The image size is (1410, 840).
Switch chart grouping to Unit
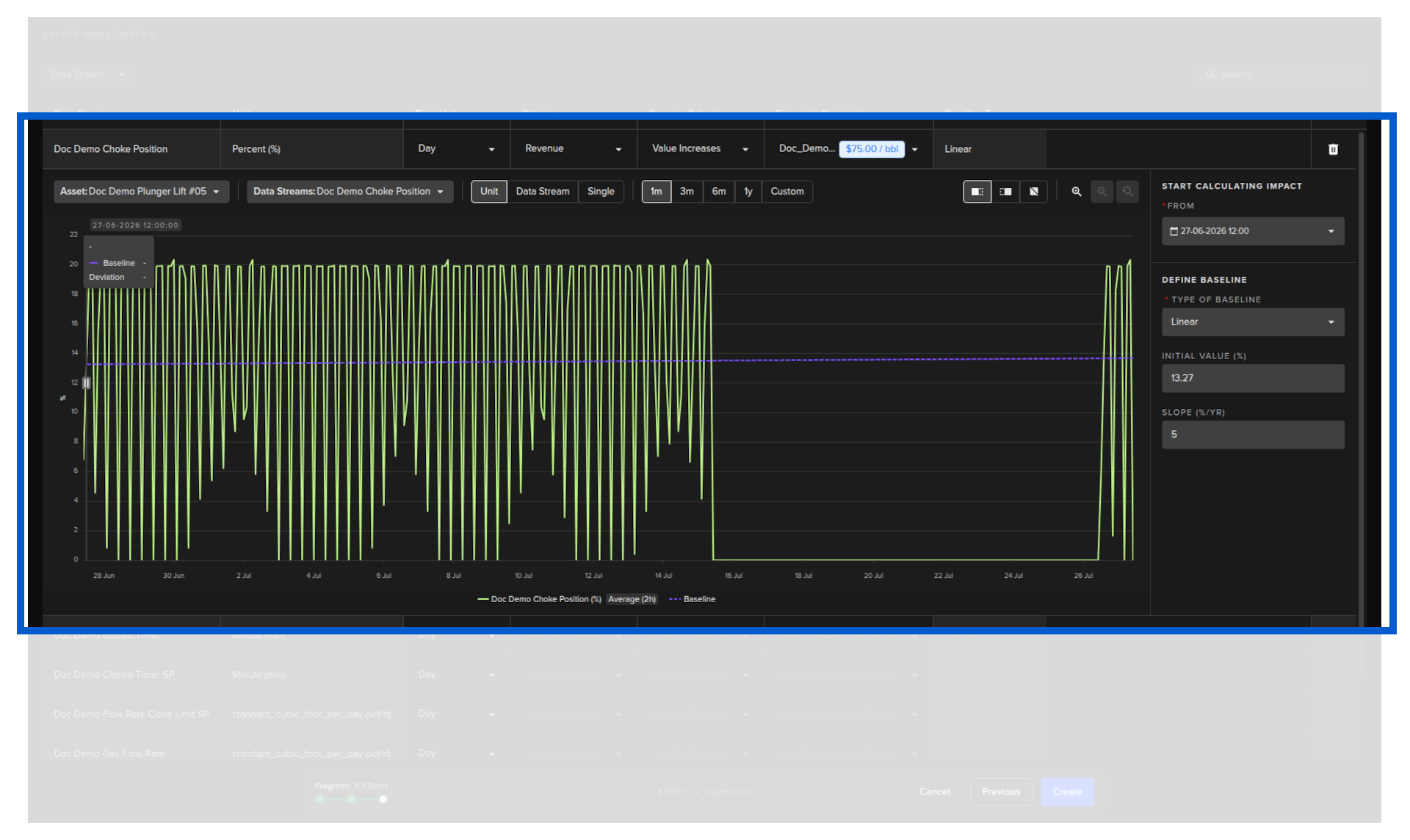(x=489, y=192)
